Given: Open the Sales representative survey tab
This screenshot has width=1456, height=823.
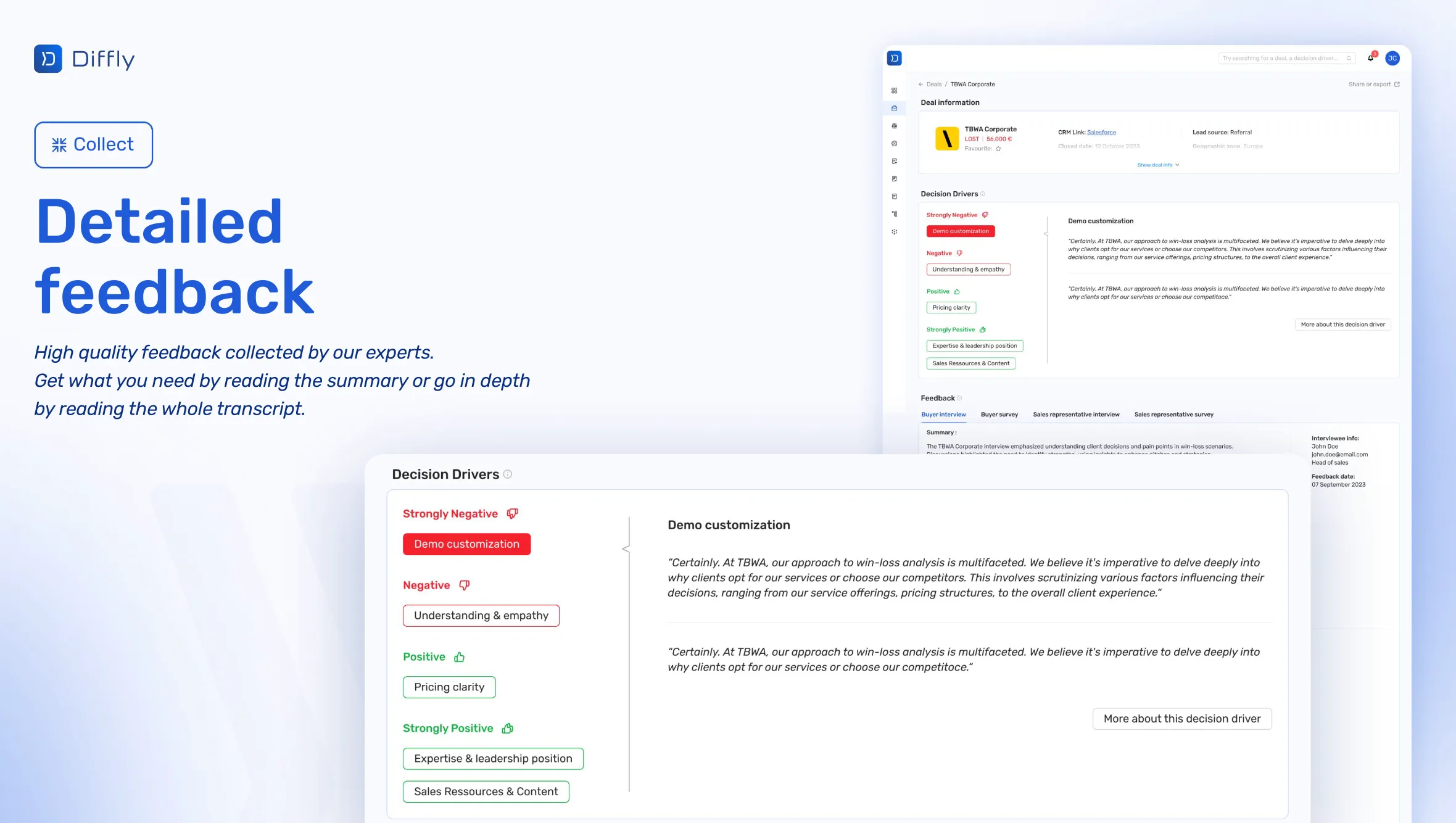Looking at the screenshot, I should coord(1173,415).
